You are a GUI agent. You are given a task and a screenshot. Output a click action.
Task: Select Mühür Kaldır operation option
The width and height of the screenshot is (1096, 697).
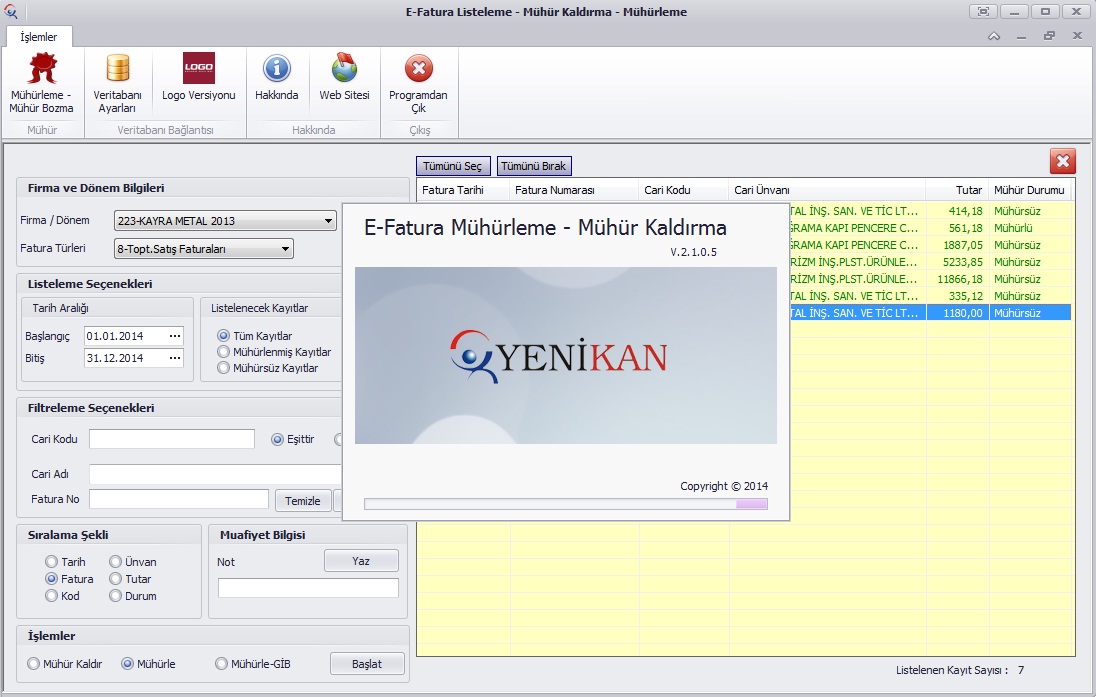point(34,664)
